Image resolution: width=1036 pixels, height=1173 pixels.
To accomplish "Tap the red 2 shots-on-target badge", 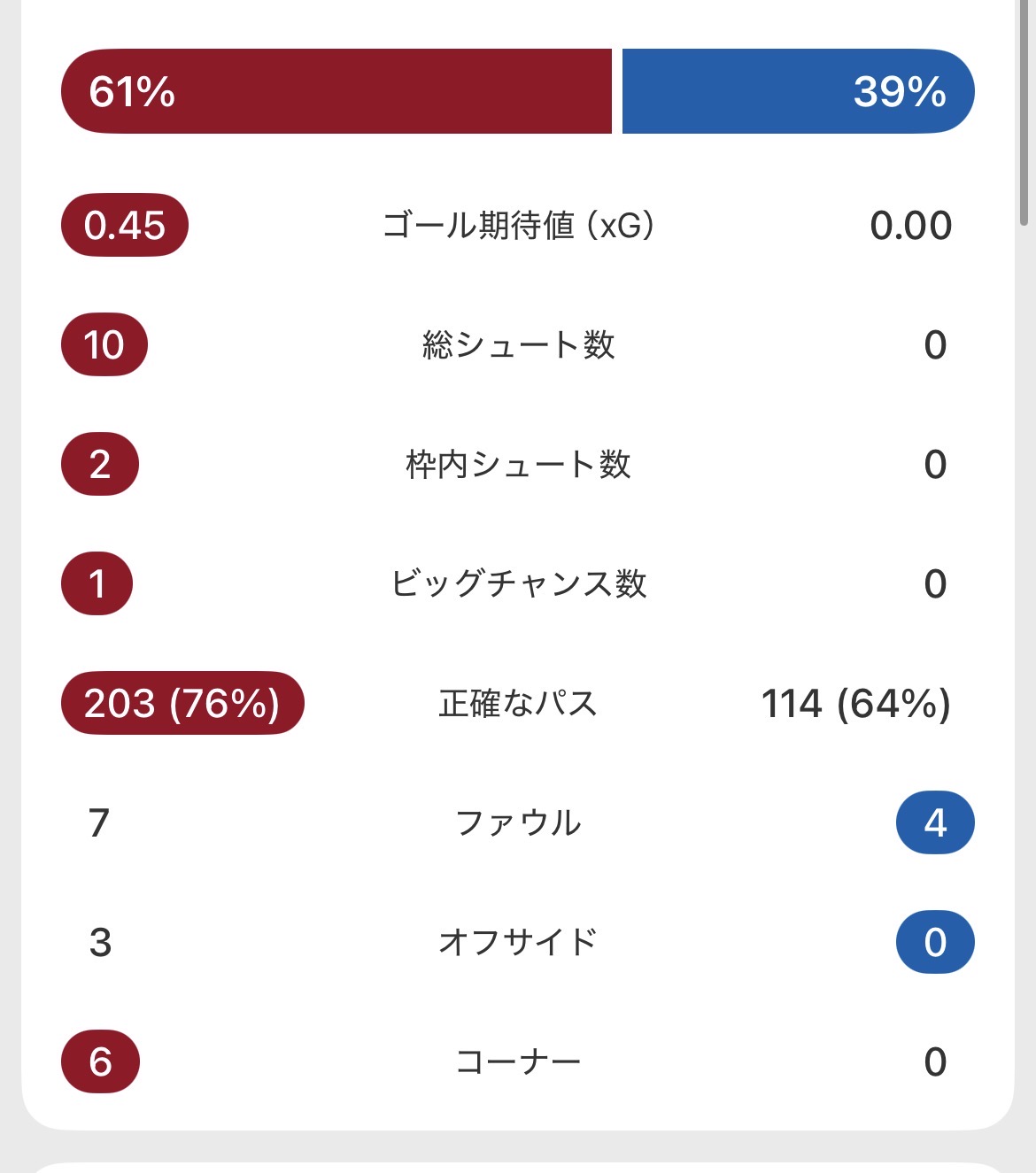I will click(100, 464).
